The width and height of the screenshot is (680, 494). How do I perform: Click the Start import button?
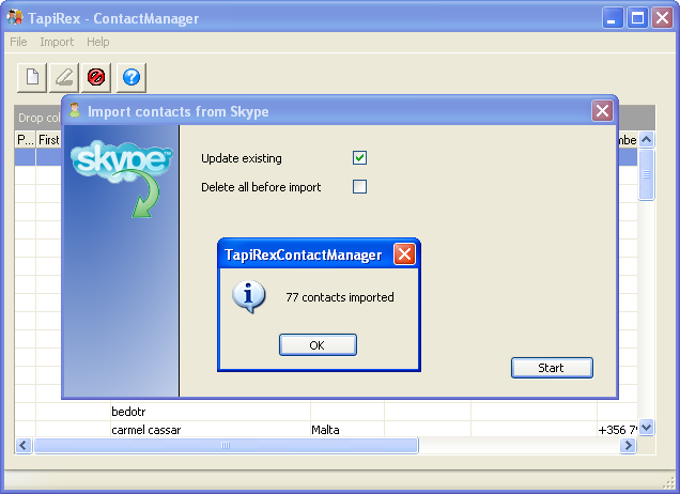552,368
